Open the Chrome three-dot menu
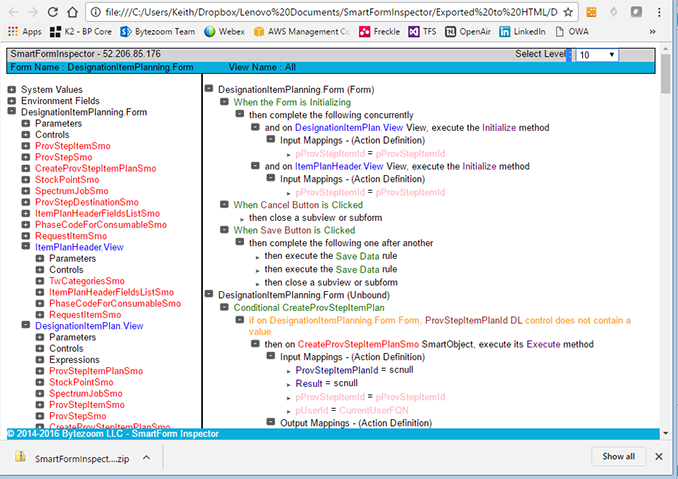Image resolution: width=678 pixels, height=479 pixels. point(659,12)
